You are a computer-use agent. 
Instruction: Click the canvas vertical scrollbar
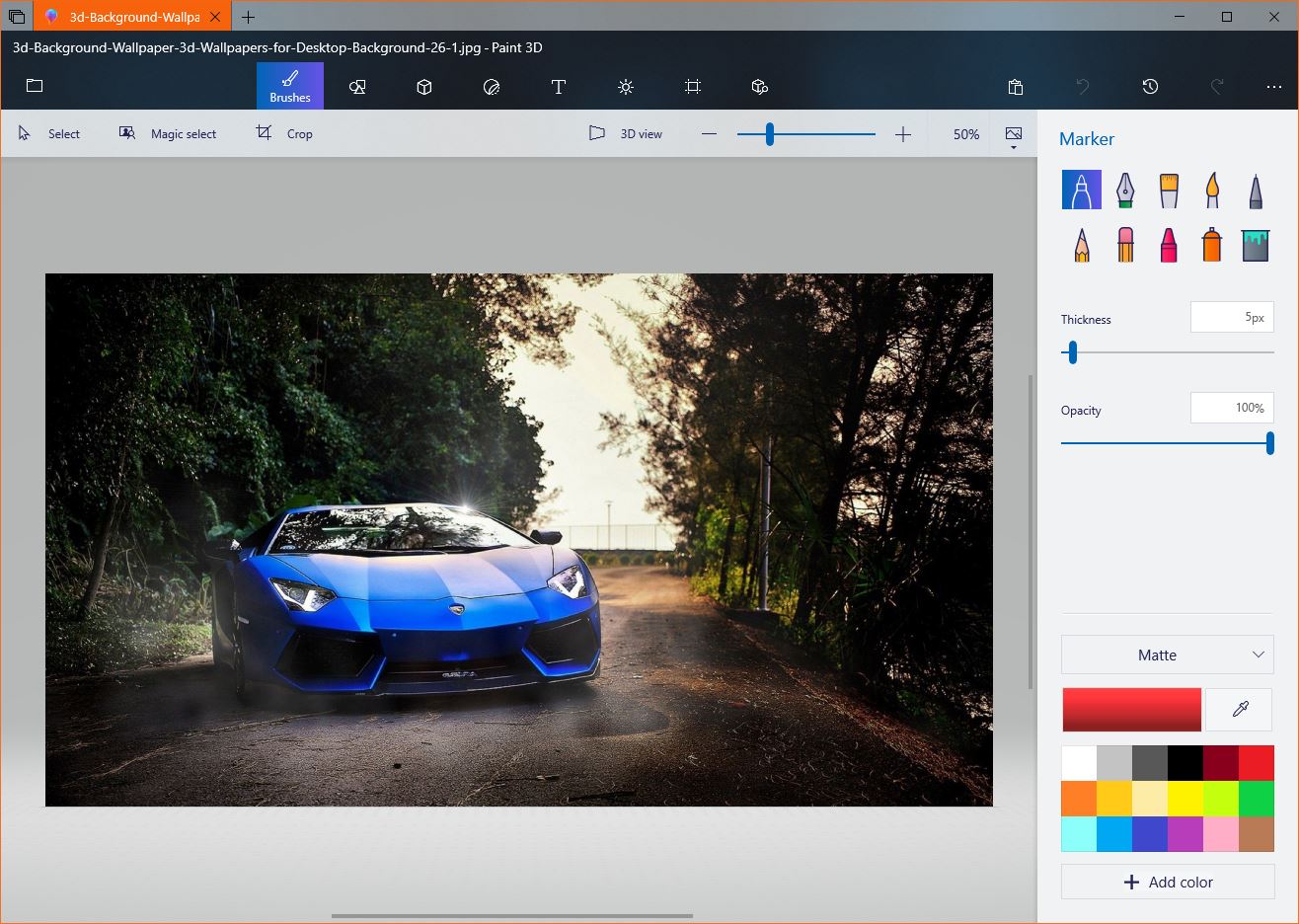click(x=1031, y=532)
